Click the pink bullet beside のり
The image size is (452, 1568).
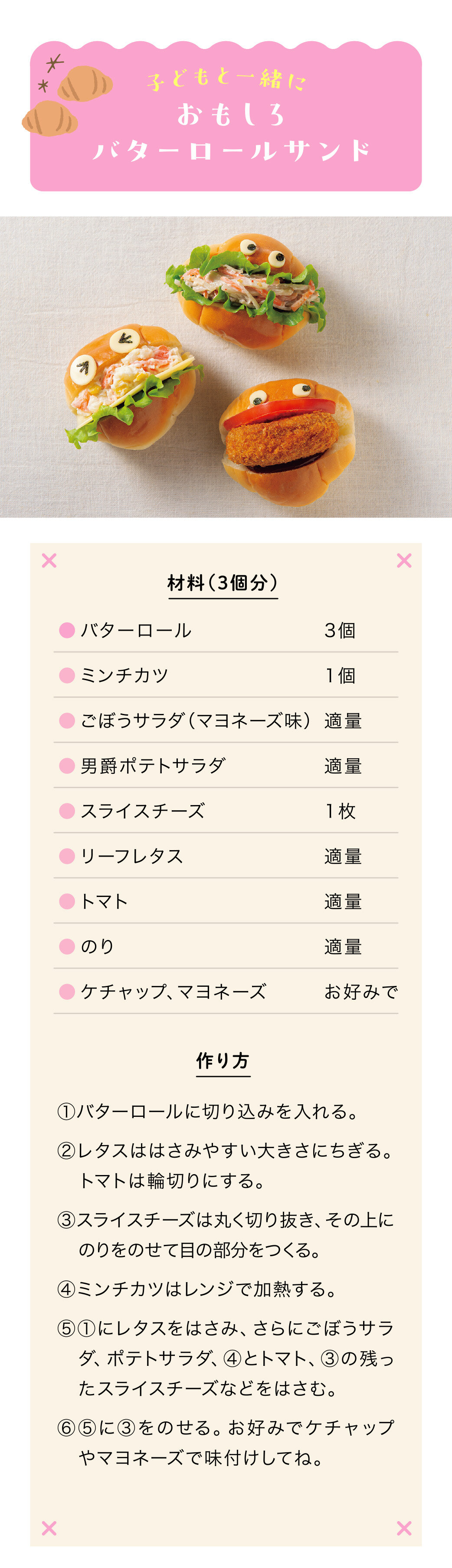67,946
